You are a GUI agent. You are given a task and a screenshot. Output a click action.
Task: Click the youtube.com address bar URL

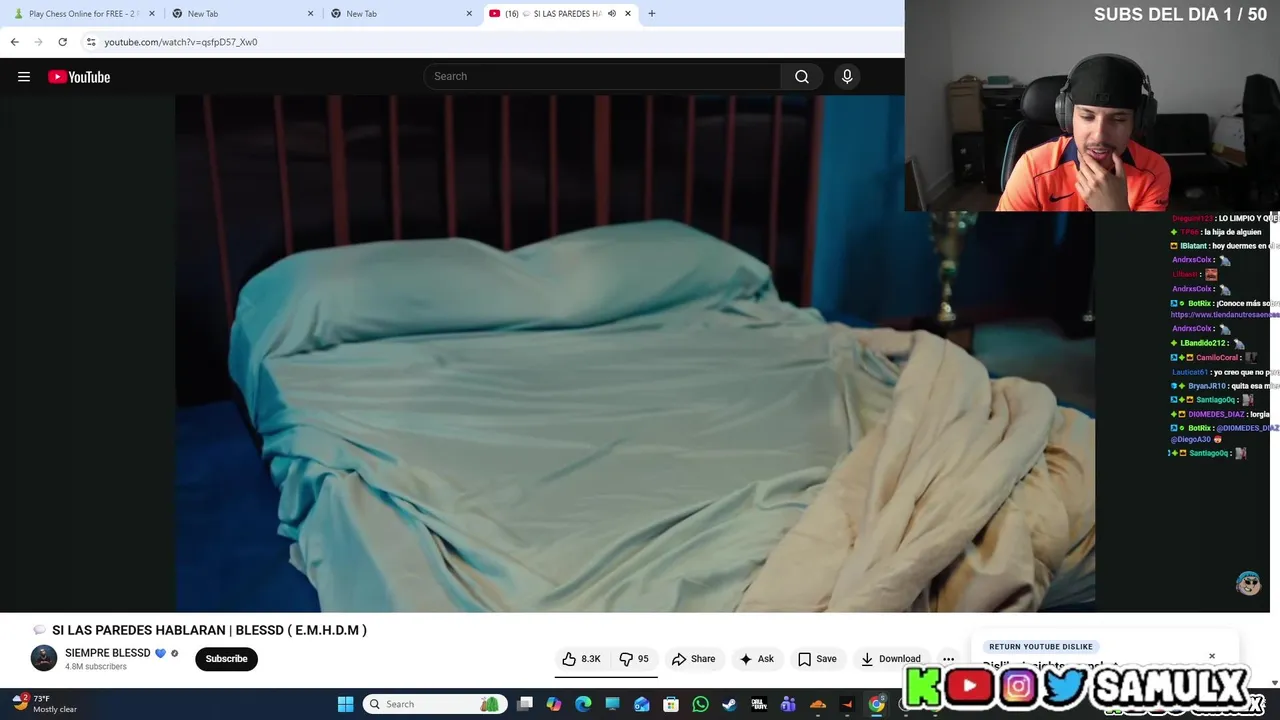click(181, 42)
